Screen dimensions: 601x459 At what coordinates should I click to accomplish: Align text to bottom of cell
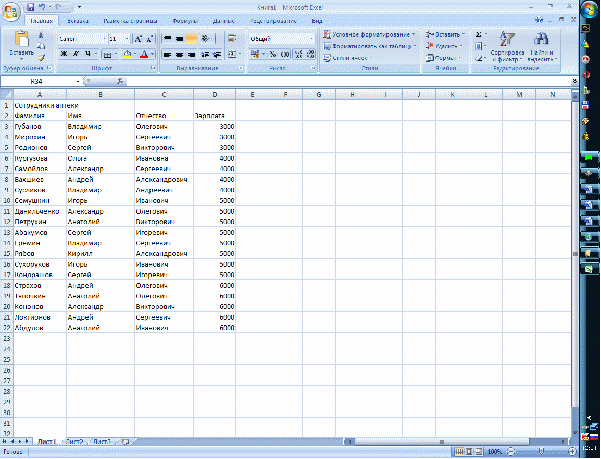click(x=191, y=38)
